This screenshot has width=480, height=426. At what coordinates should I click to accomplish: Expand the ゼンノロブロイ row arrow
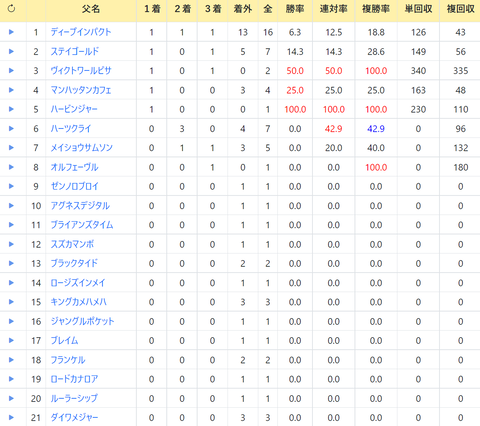click(x=11, y=186)
